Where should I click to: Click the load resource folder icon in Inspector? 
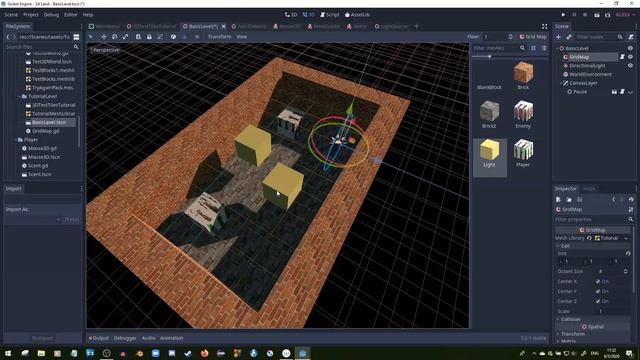click(x=569, y=200)
